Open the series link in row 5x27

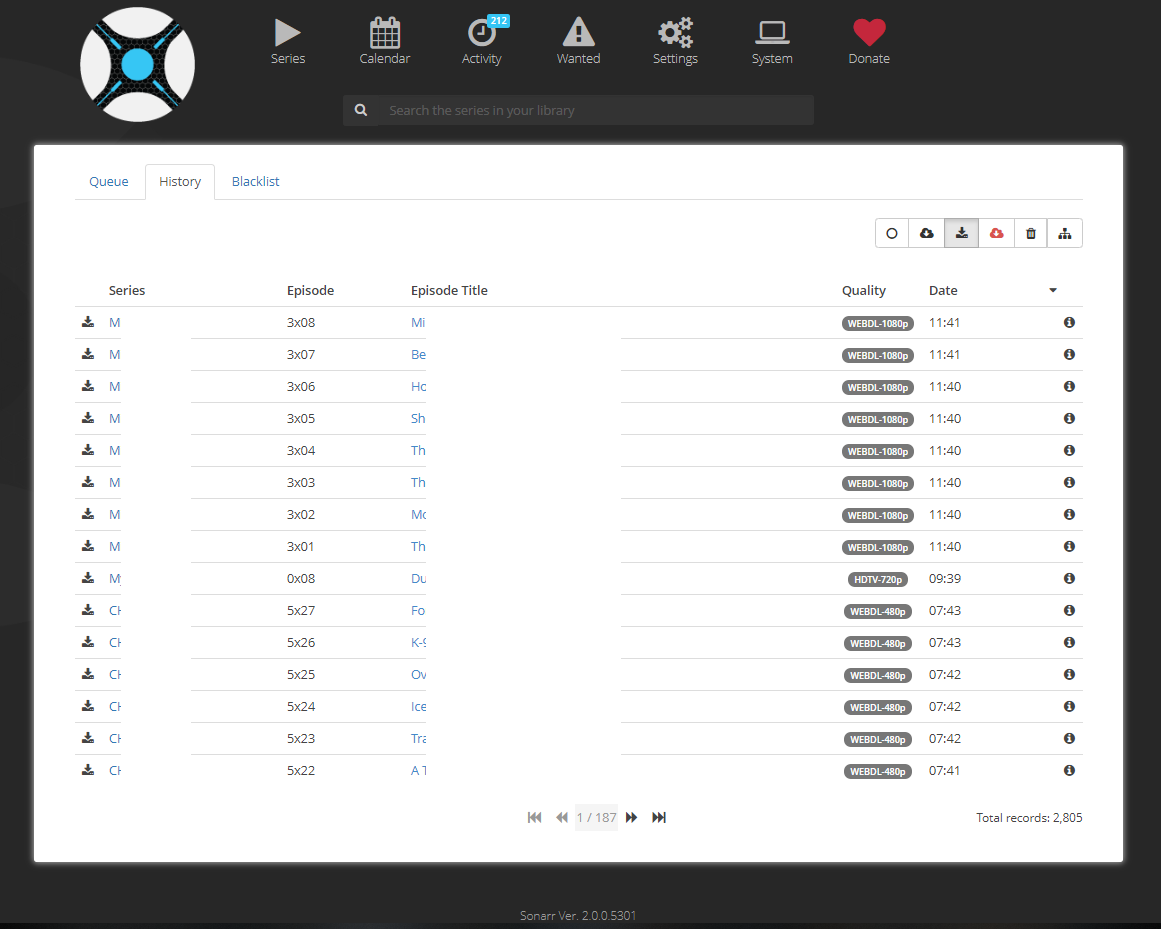[115, 611]
